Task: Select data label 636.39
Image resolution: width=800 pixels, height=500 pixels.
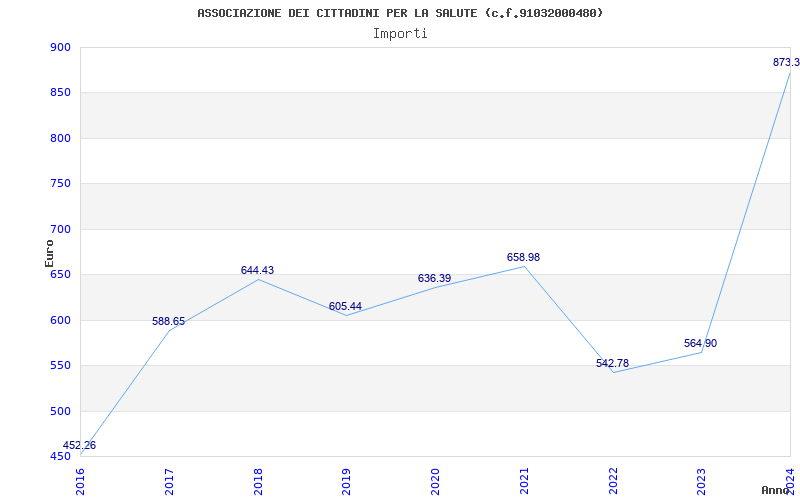Action: click(434, 279)
